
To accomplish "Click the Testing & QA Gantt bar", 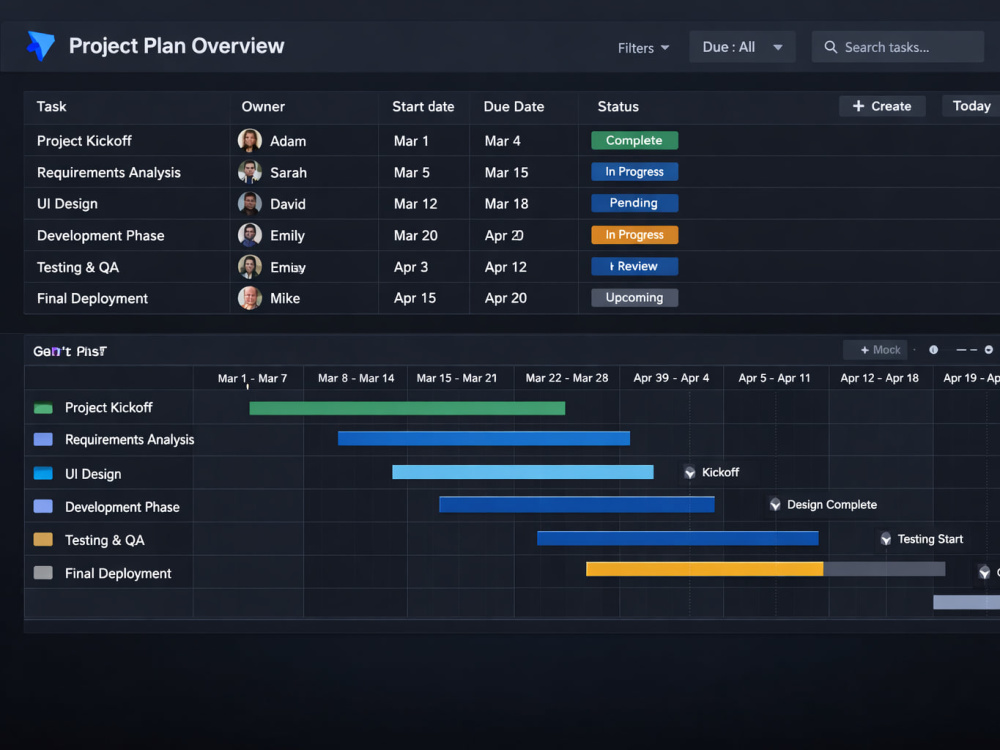I will click(677, 538).
